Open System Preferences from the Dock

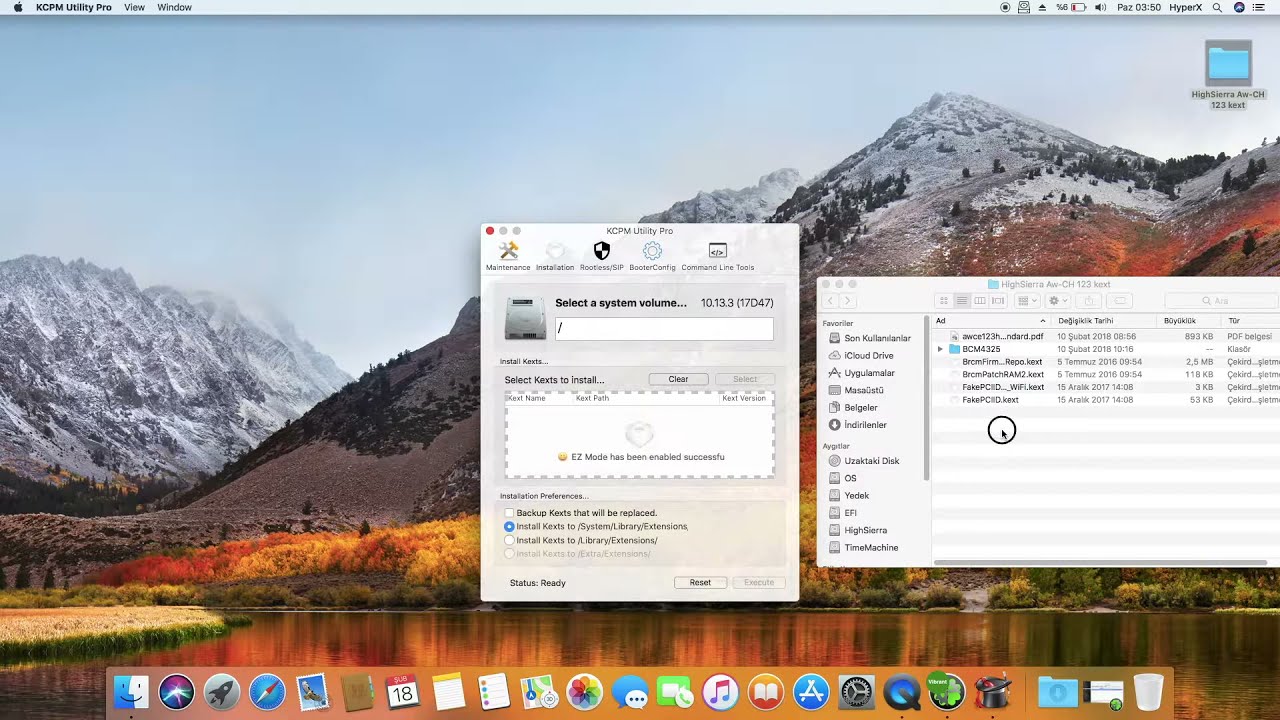click(x=856, y=692)
